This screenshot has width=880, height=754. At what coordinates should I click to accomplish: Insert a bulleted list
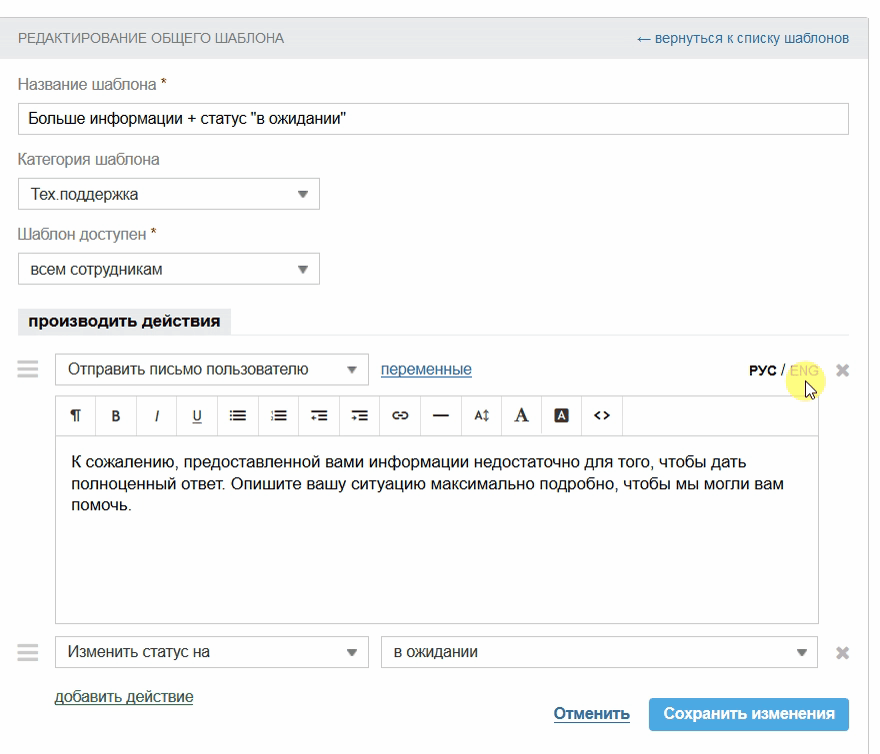coord(238,416)
